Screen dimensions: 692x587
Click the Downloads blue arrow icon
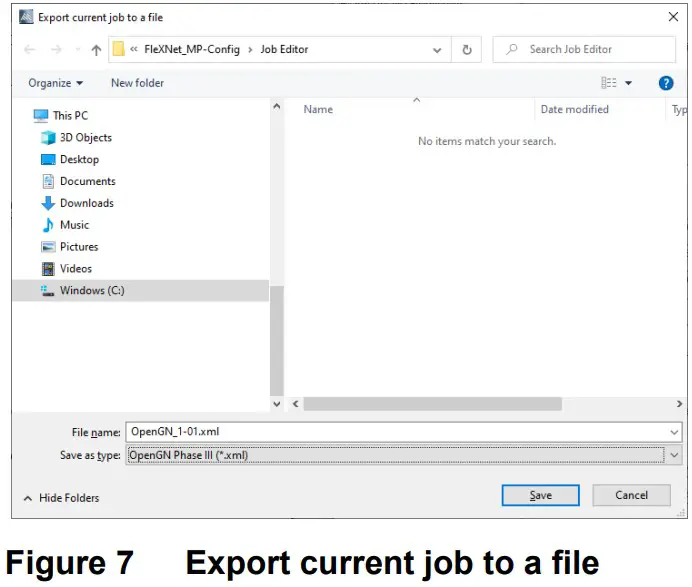tap(48, 203)
